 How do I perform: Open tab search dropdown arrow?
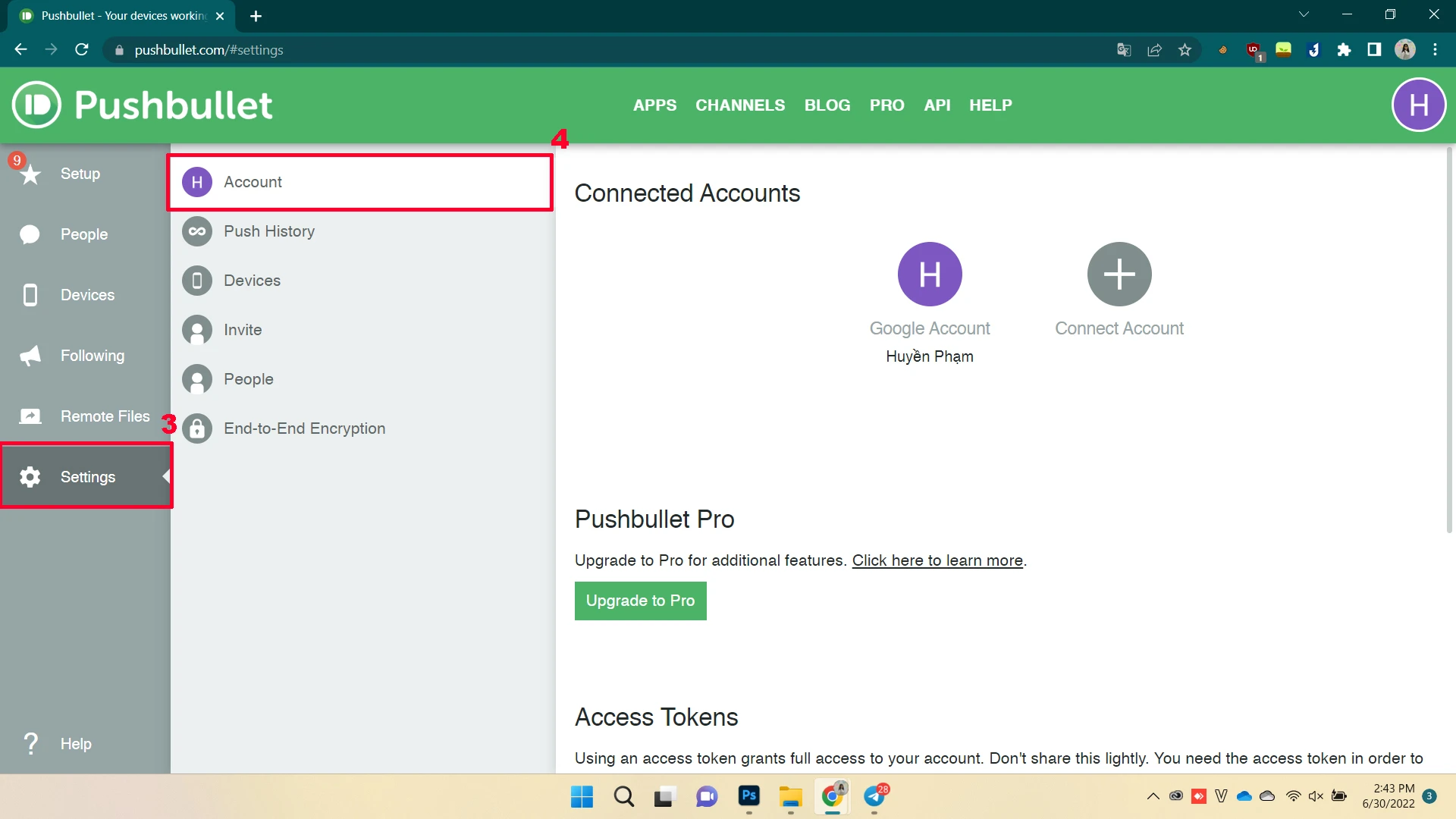click(1304, 14)
